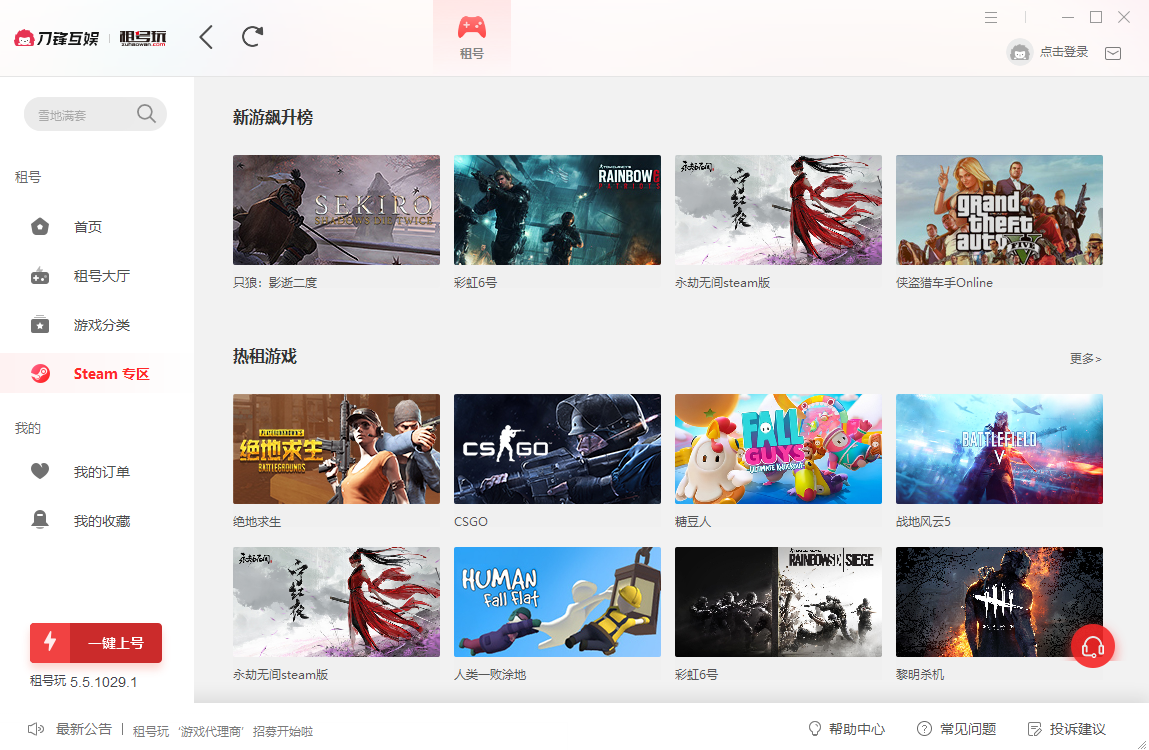The height and width of the screenshot is (750, 1149).
Task: Minimize the window
Action: tap(1068, 17)
